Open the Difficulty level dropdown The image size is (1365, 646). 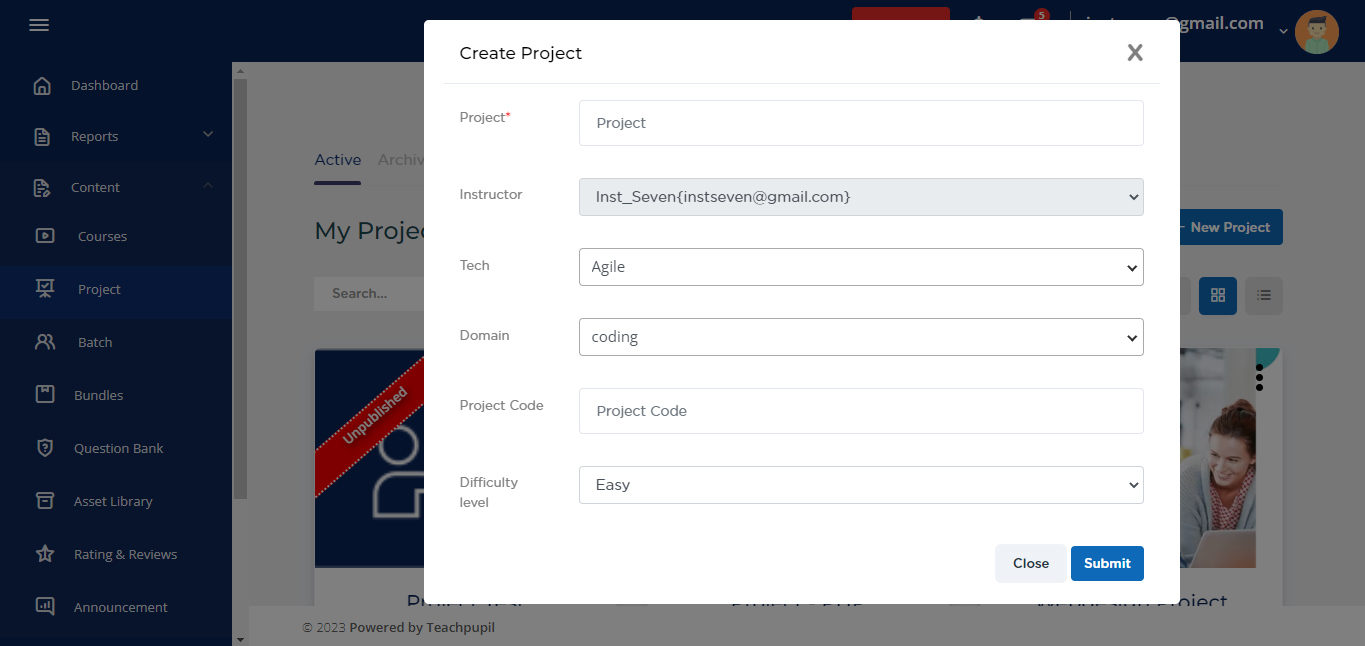pyautogui.click(x=860, y=485)
